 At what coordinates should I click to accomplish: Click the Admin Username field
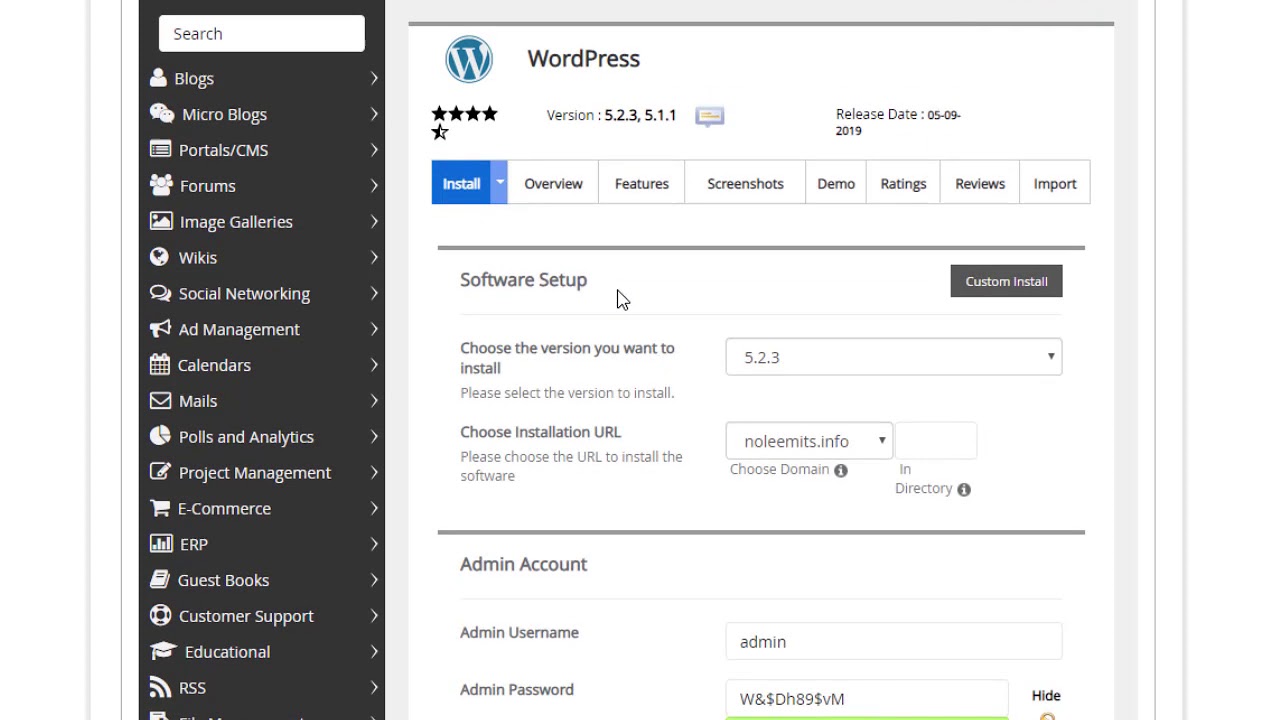pyautogui.click(x=894, y=641)
